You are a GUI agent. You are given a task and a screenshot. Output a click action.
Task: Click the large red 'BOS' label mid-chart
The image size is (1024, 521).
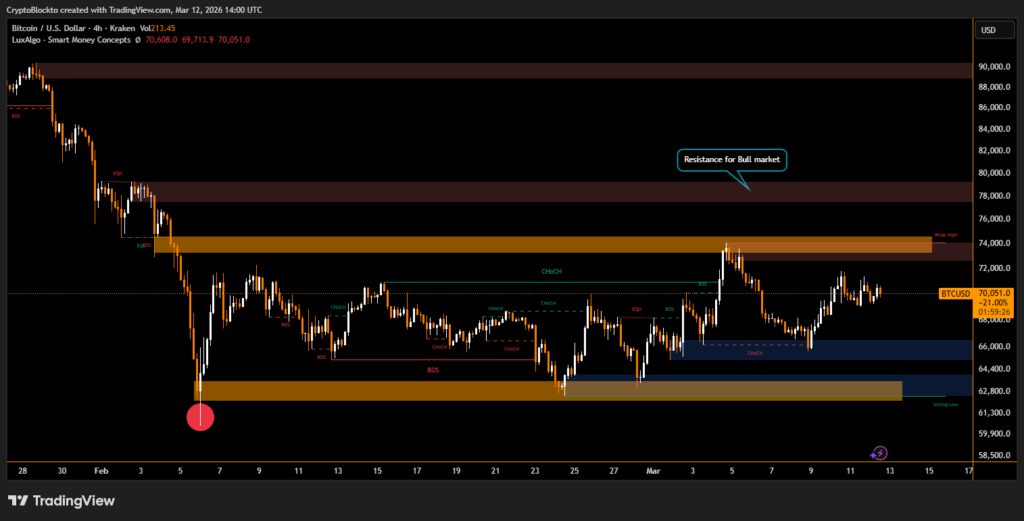coord(433,370)
